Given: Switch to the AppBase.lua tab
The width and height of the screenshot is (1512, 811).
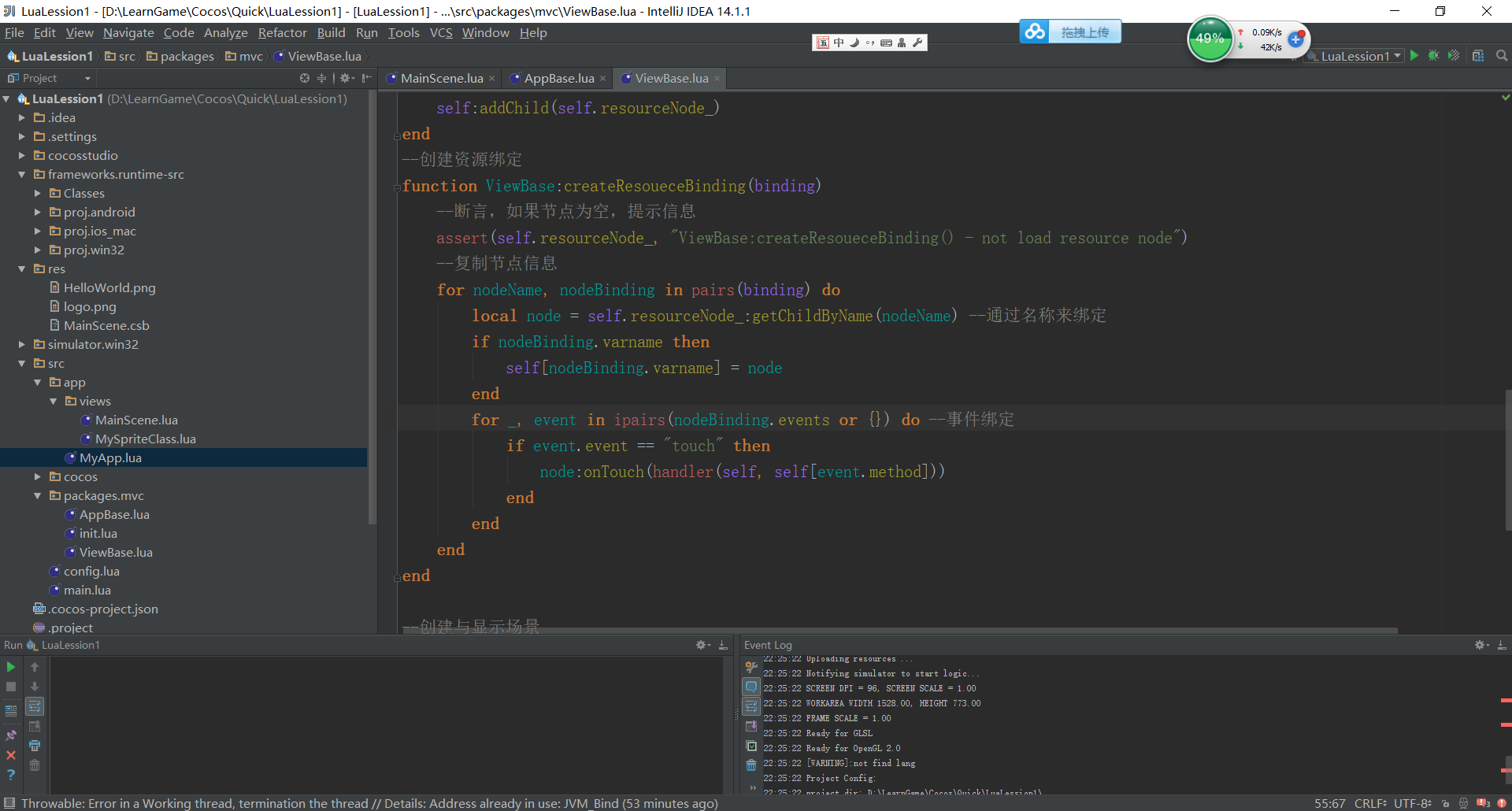Looking at the screenshot, I should [x=558, y=78].
